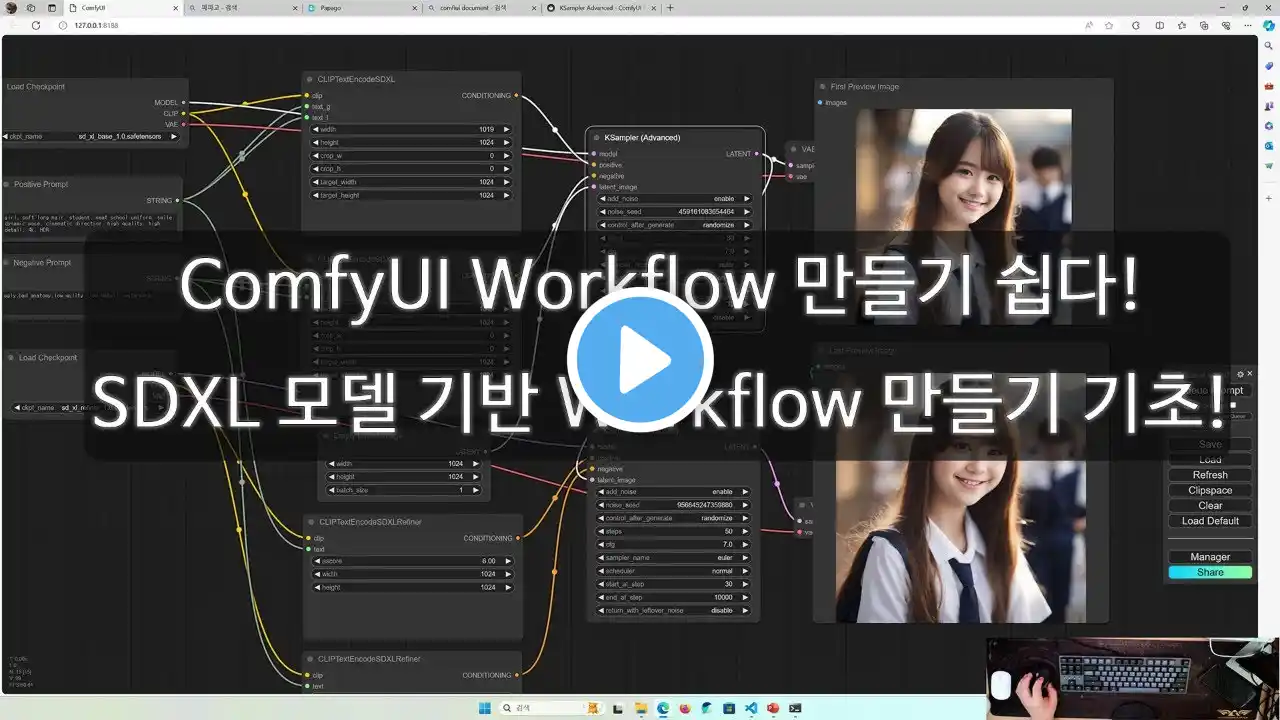Viewport: 1280px width, 720px height.
Task: Click the Clear button in ComfyUI menu
Action: coord(1210,505)
